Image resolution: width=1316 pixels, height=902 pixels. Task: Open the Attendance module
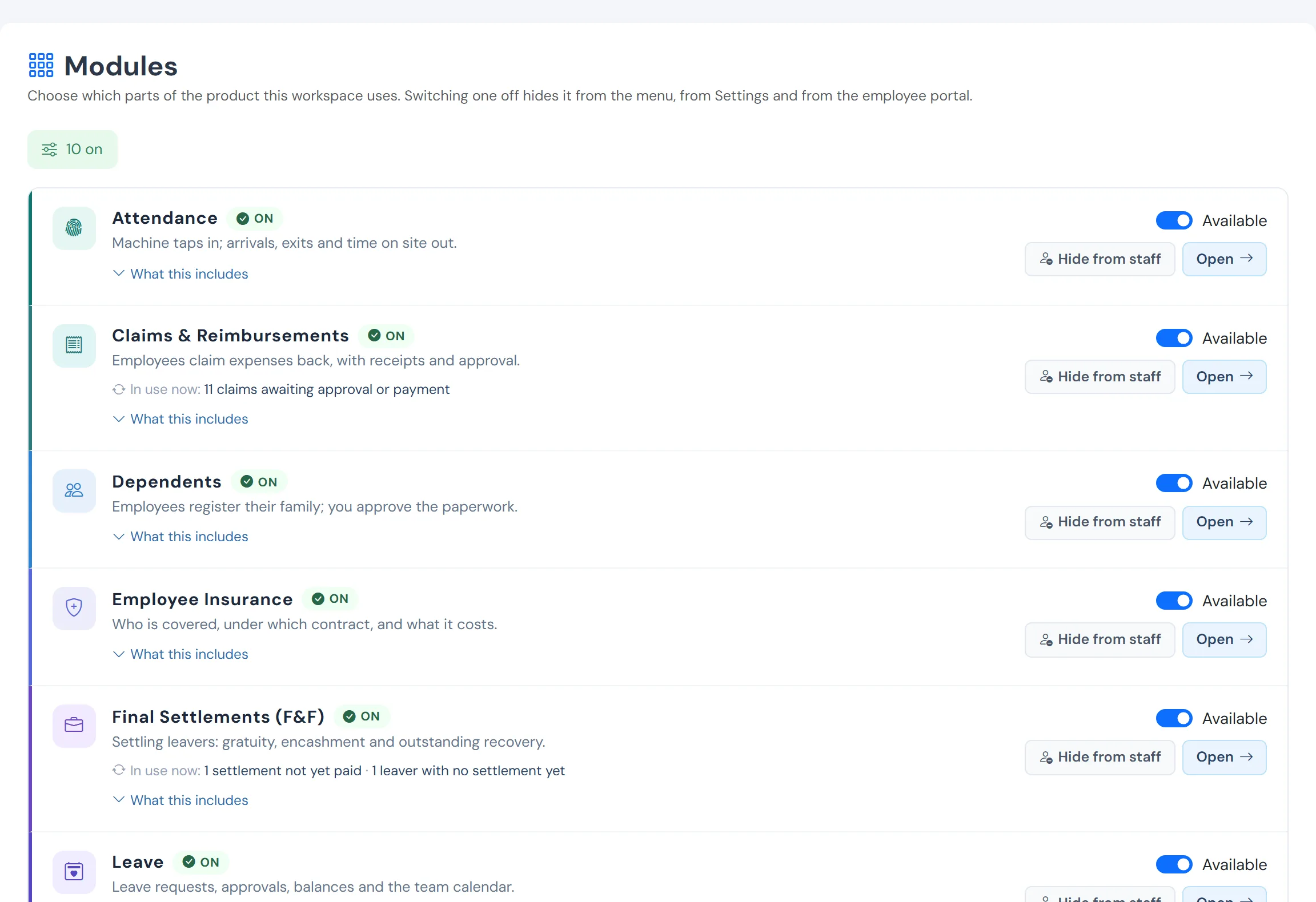point(1225,259)
